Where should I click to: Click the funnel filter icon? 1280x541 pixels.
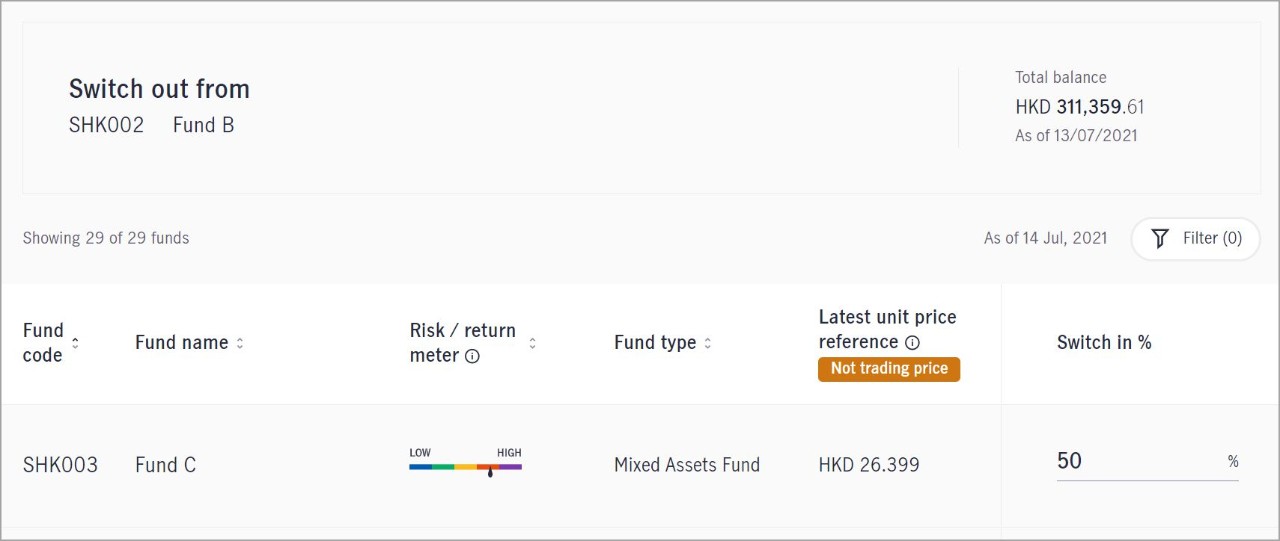click(1160, 238)
